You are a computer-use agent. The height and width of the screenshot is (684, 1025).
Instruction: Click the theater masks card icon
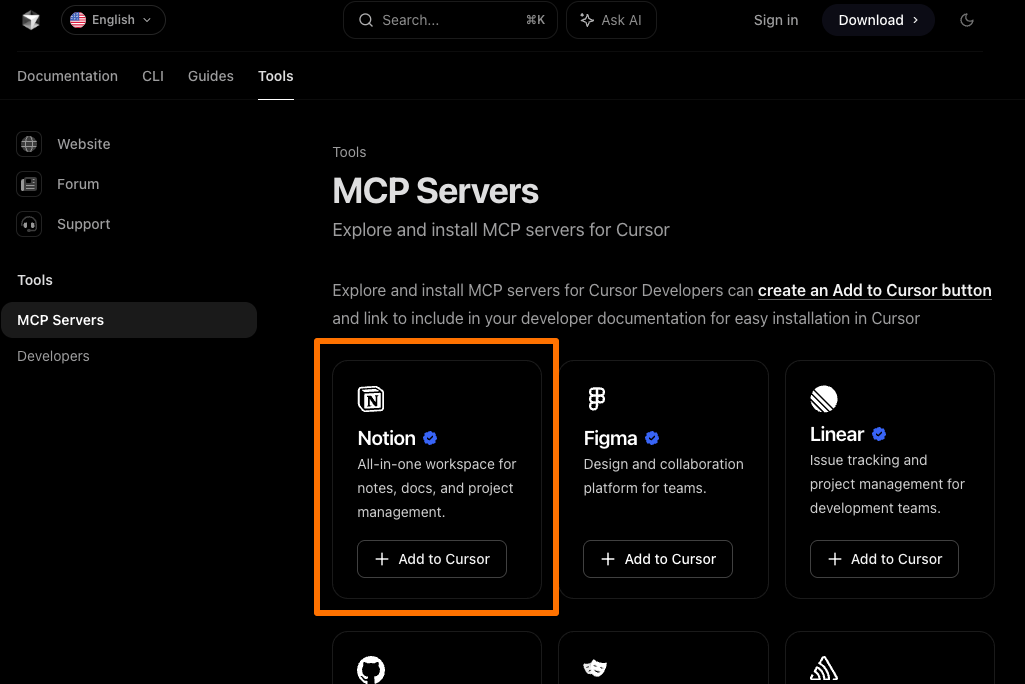coord(595,668)
